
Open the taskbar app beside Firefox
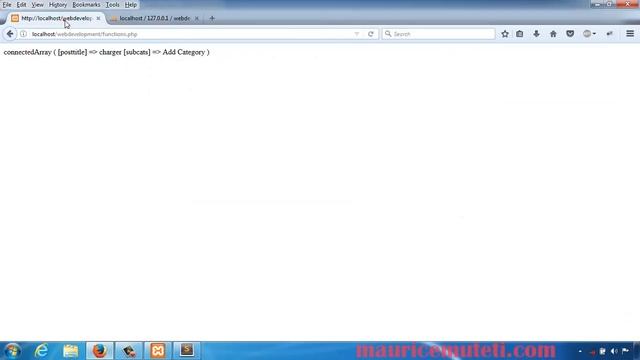pos(129,351)
